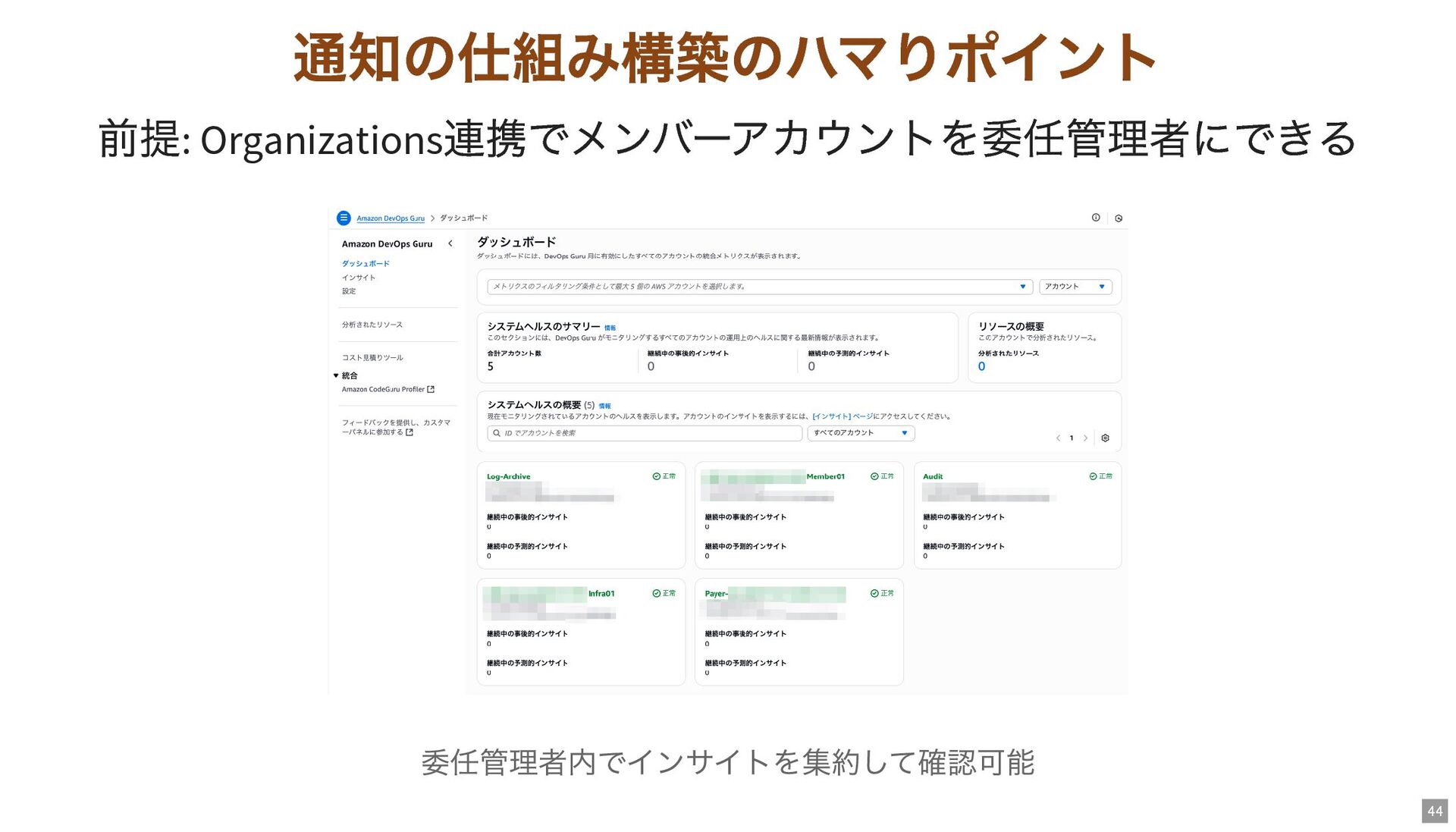1456x832 pixels.
Task: Click next page arrow in pagination
Action: 1085,438
